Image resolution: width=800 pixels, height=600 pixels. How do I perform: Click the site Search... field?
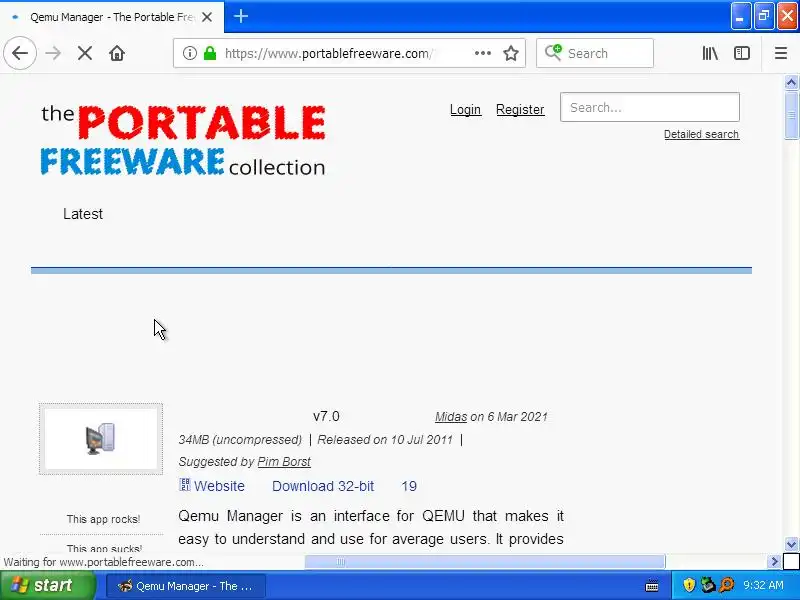click(649, 107)
